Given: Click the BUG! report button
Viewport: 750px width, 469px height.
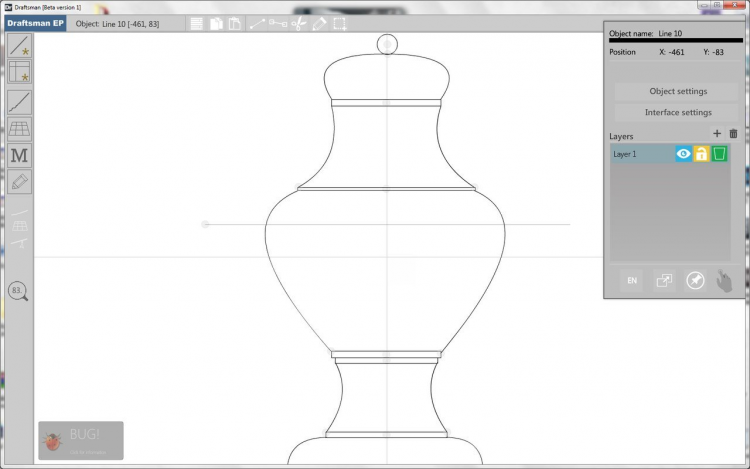Looking at the screenshot, I should (x=81, y=440).
